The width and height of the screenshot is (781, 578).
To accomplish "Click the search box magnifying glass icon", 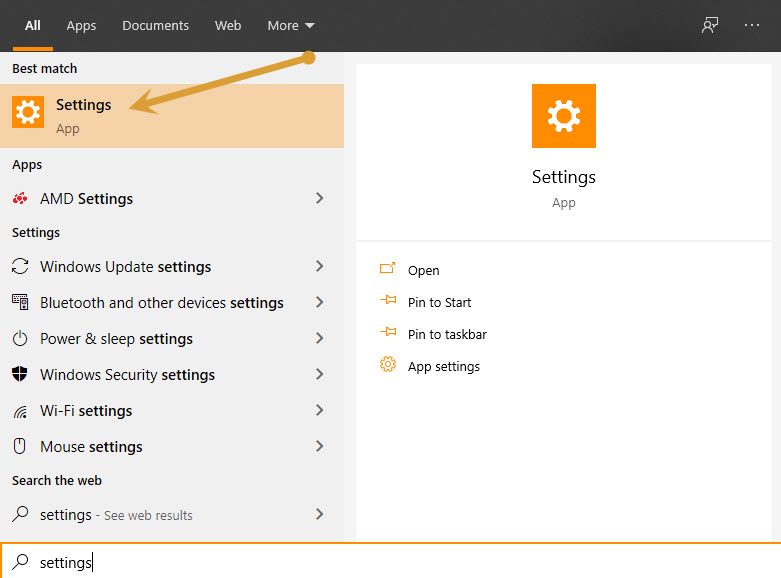I will pyautogui.click(x=20, y=562).
